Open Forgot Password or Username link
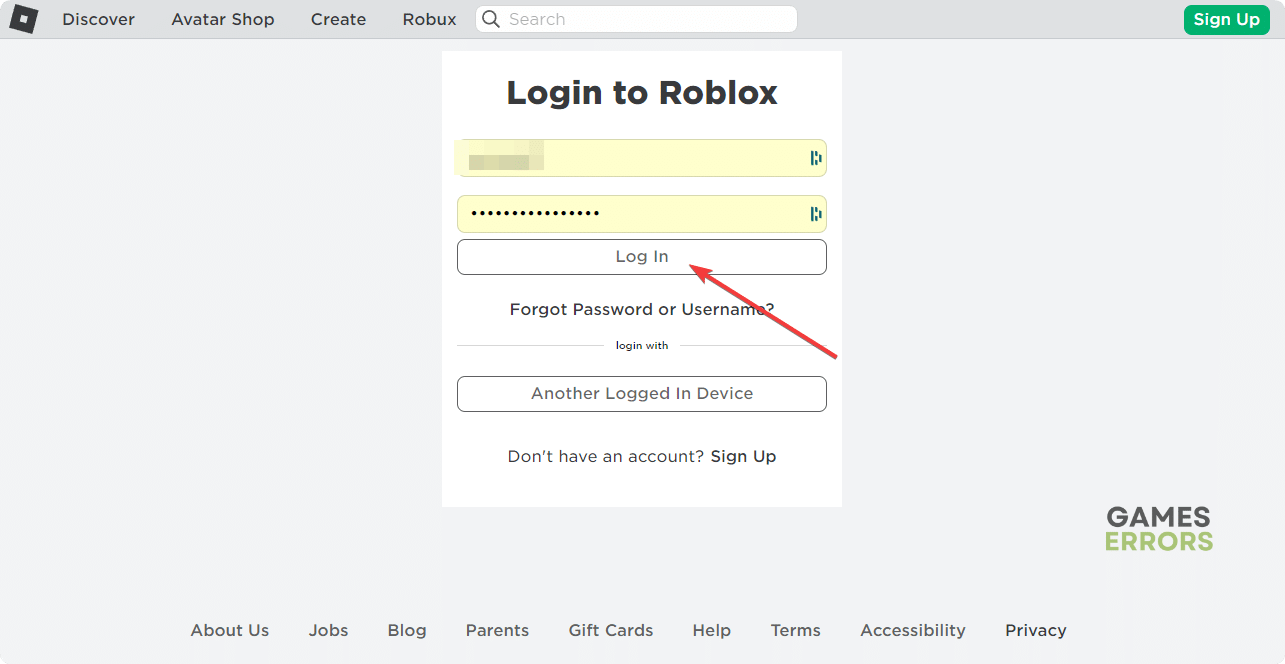The image size is (1285, 664). point(641,309)
